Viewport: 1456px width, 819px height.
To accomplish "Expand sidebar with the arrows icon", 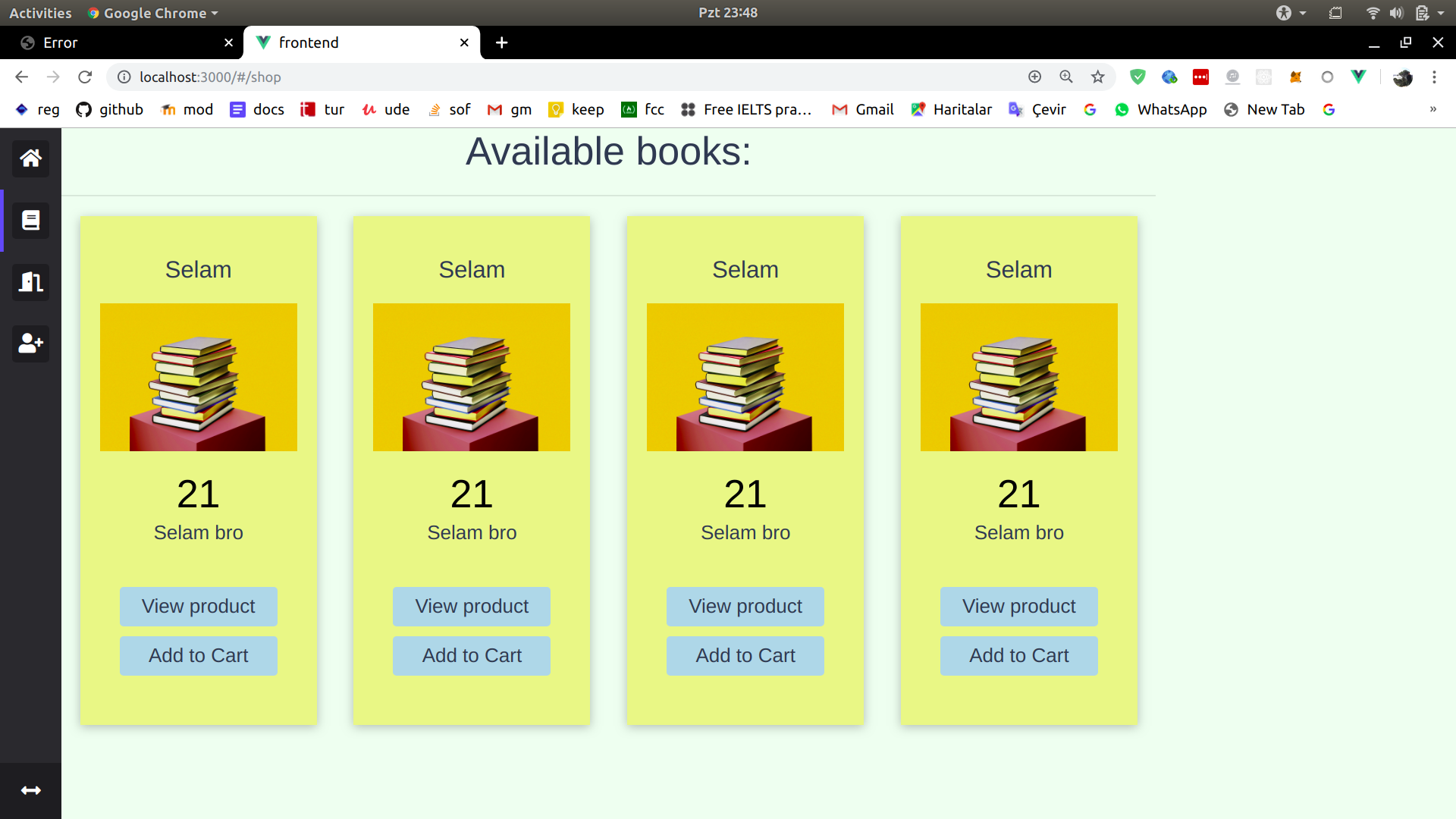I will point(30,790).
